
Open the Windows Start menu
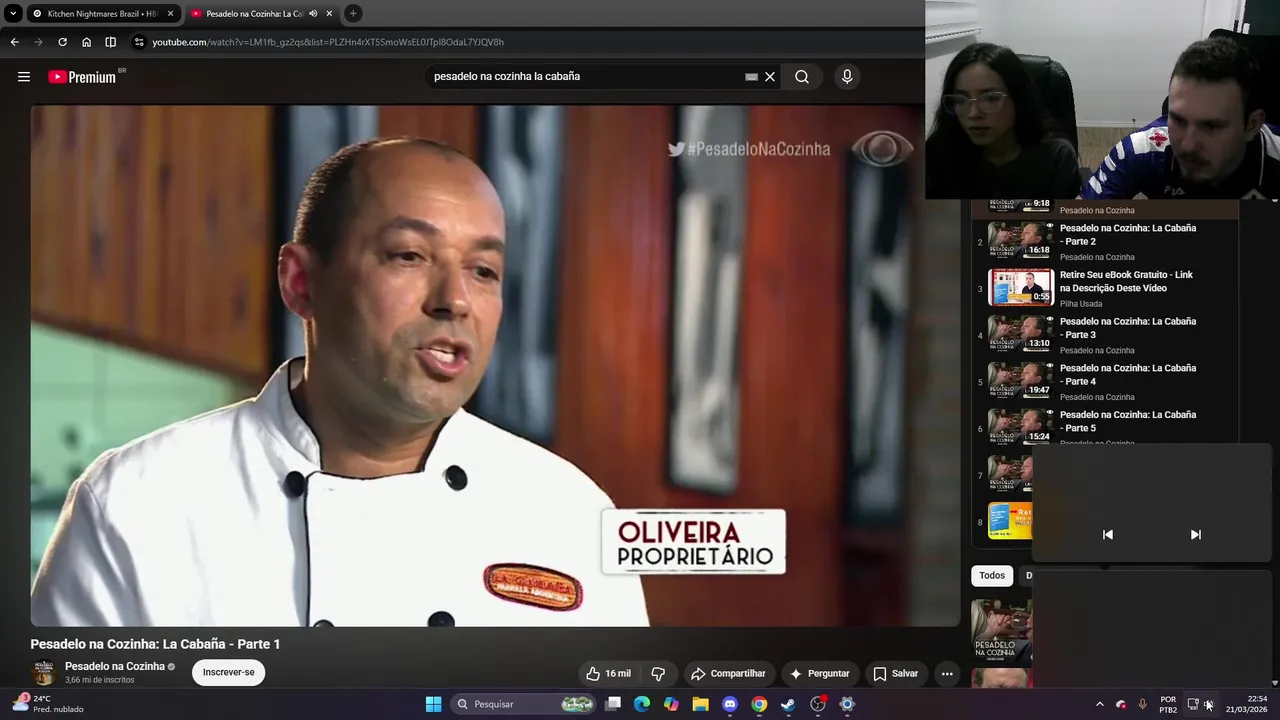pos(433,704)
